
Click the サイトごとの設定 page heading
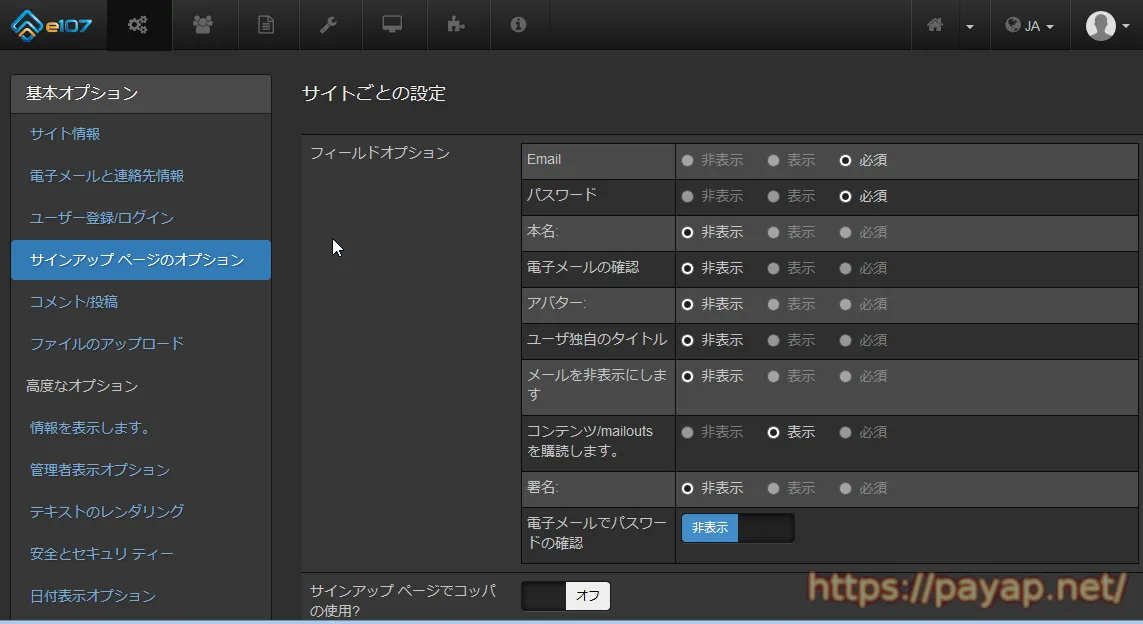coord(374,93)
